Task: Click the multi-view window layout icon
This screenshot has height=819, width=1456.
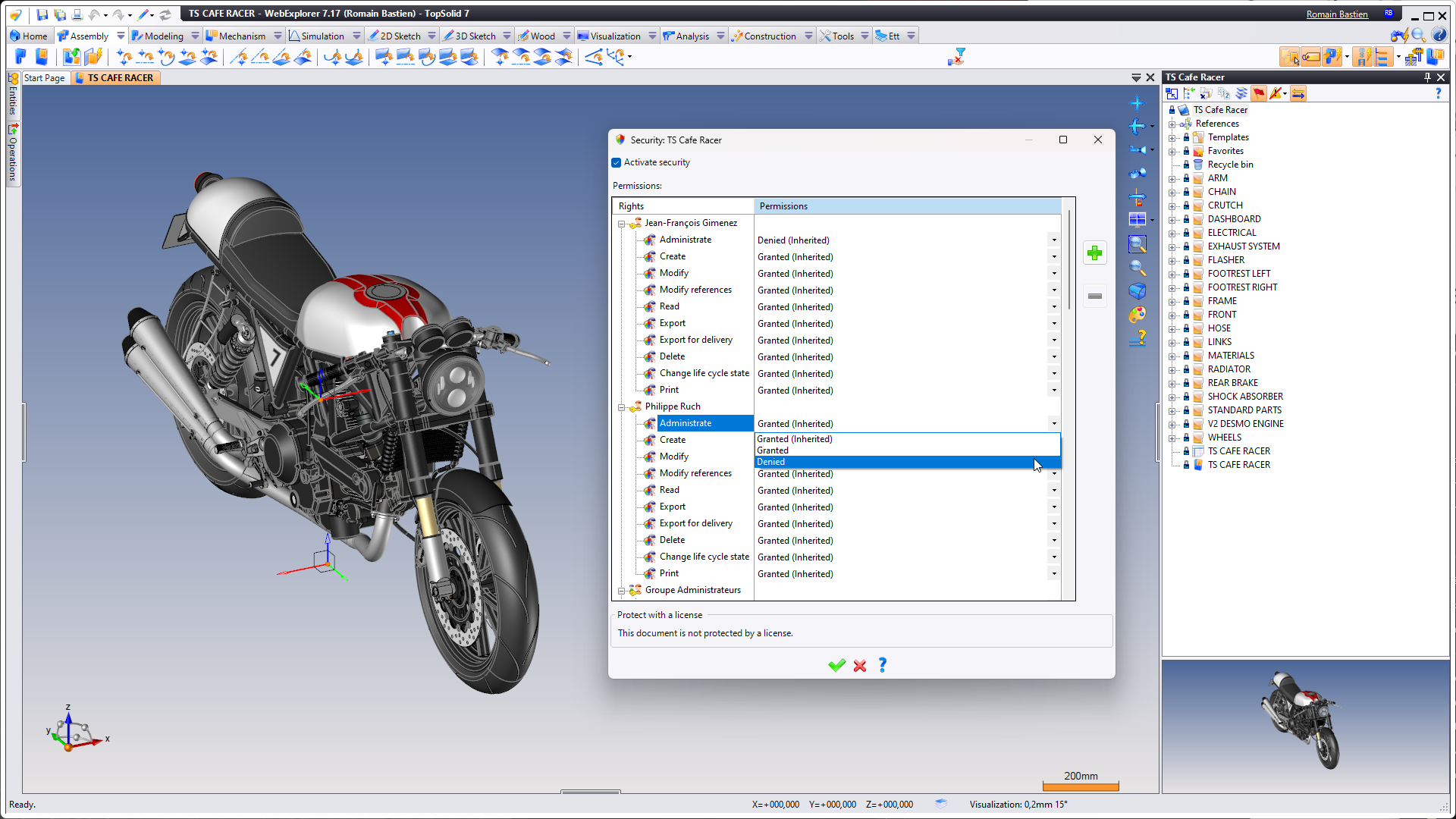Action: coord(1137,220)
